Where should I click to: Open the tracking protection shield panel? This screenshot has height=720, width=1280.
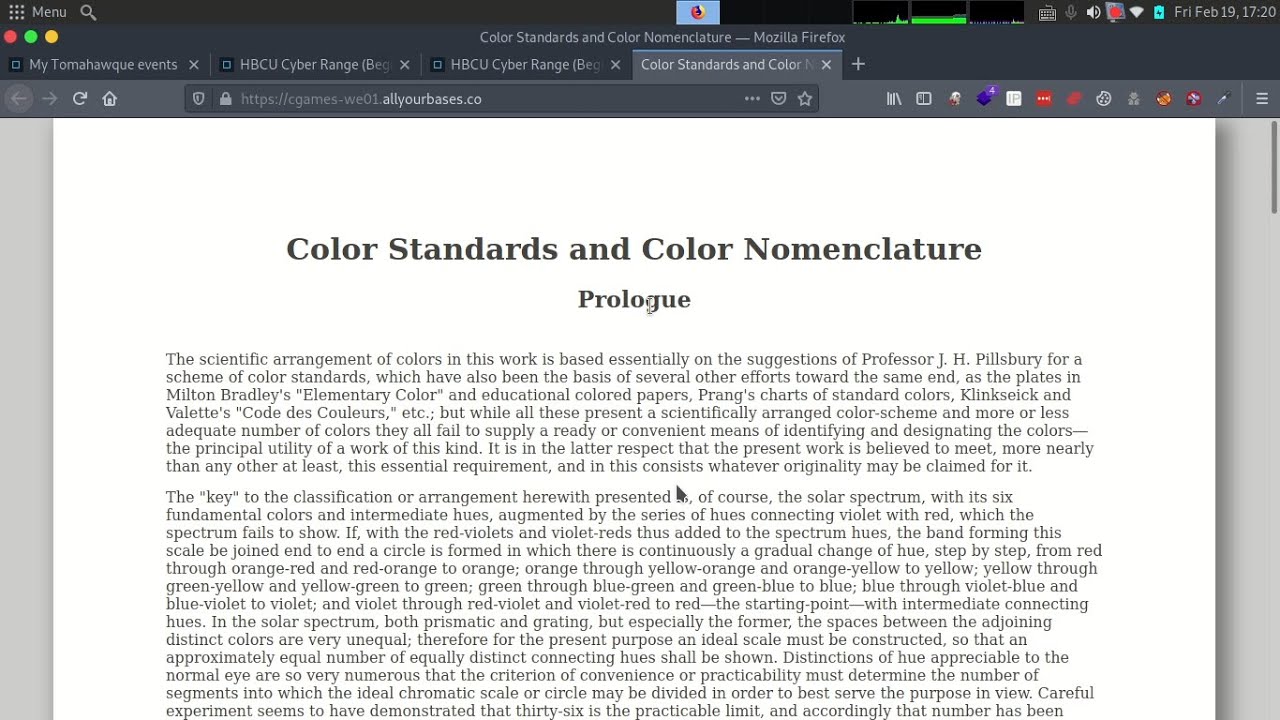(199, 99)
